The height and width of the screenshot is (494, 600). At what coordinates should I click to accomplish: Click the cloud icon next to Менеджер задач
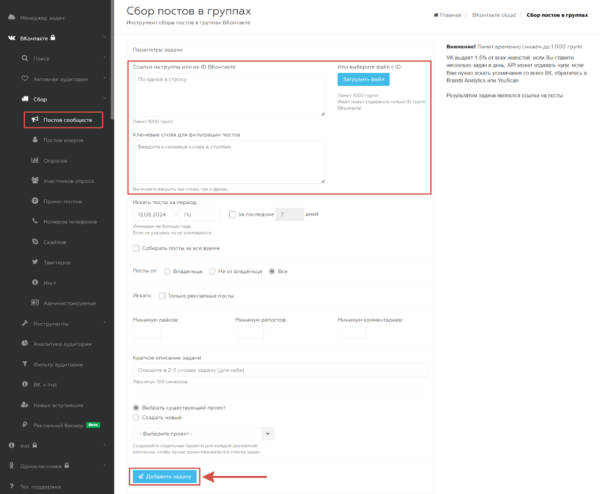(x=11, y=17)
